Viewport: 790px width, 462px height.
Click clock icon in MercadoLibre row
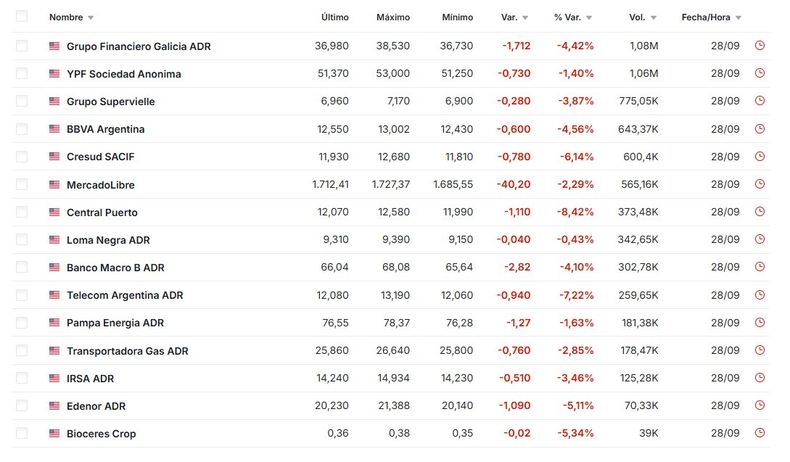pos(760,184)
